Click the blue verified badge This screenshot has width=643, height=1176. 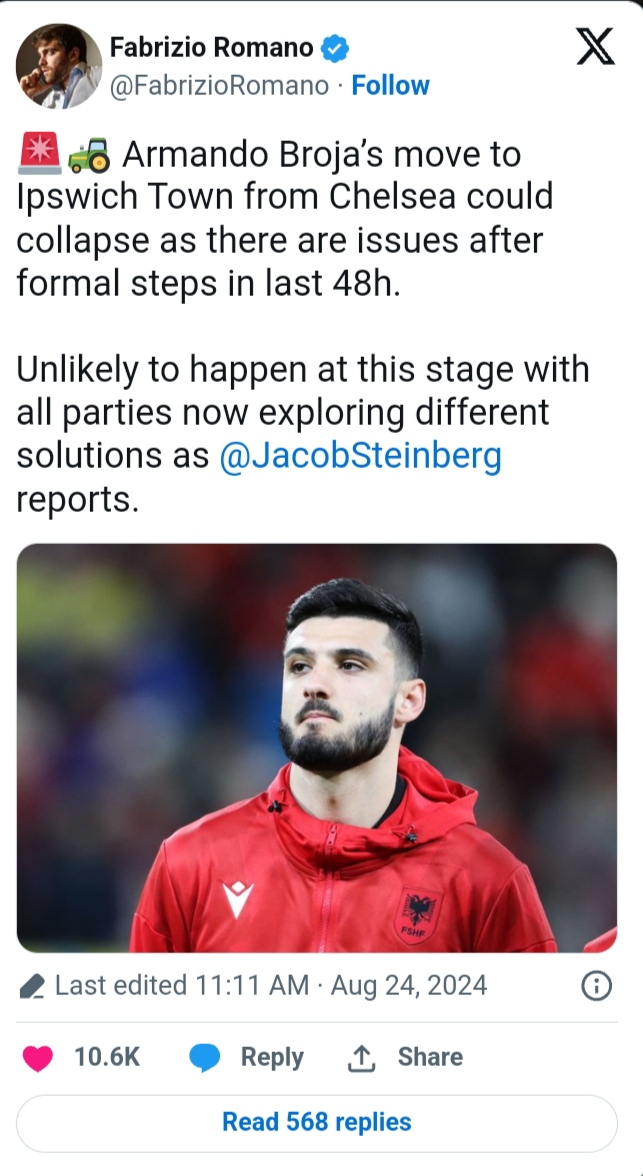pos(333,47)
